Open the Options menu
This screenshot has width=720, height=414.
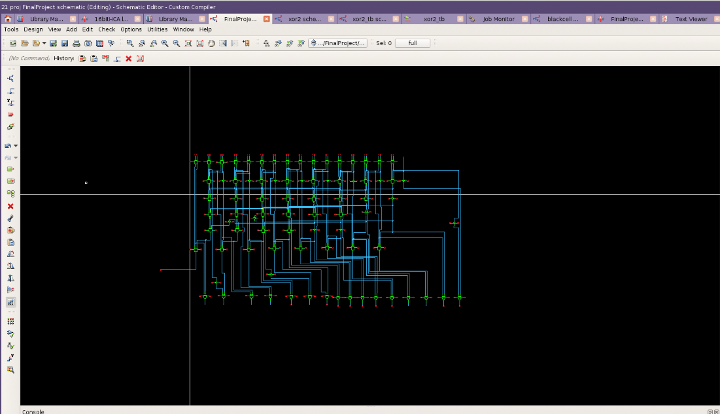point(131,29)
